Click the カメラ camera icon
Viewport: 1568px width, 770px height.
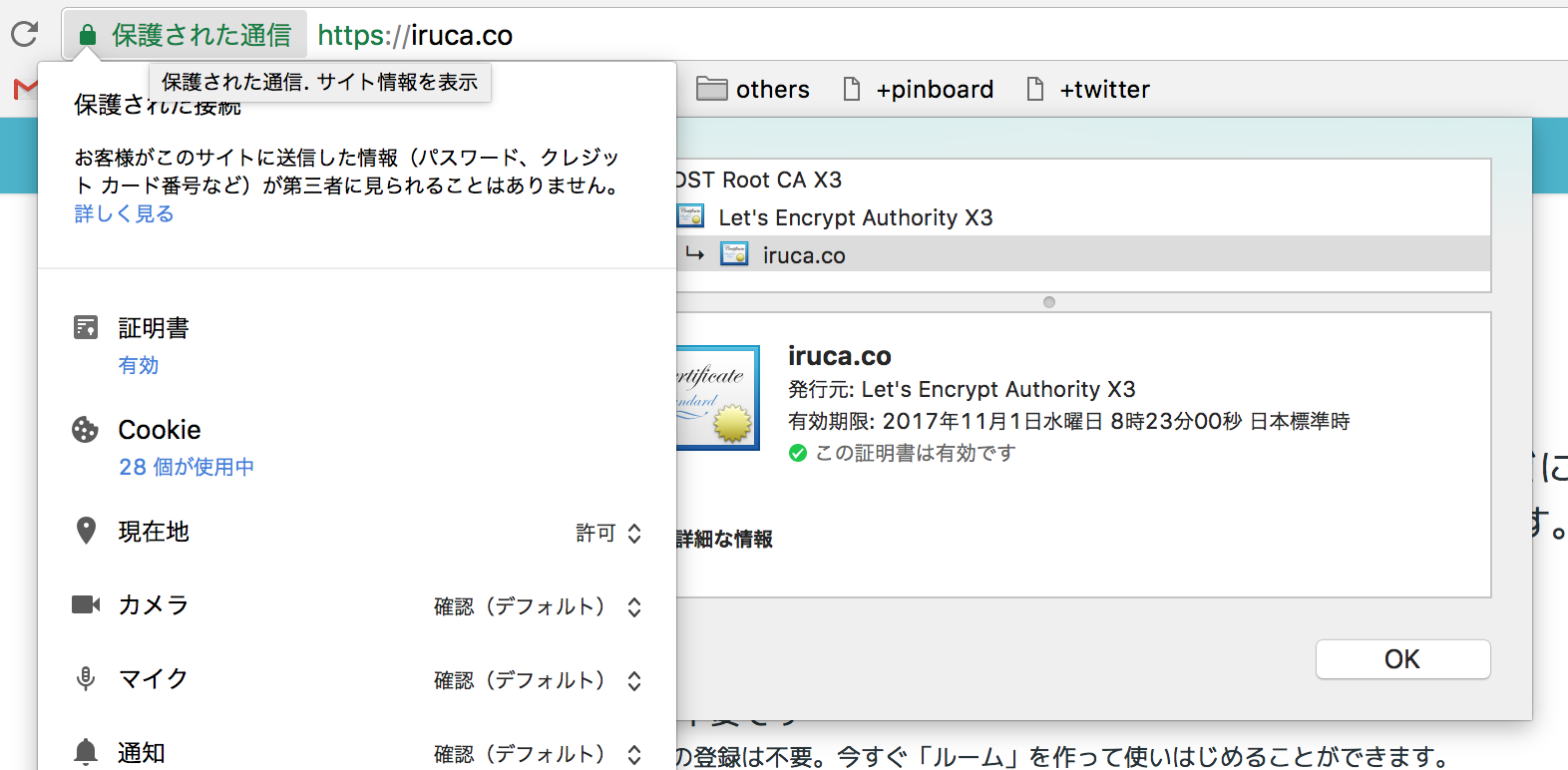[x=86, y=604]
